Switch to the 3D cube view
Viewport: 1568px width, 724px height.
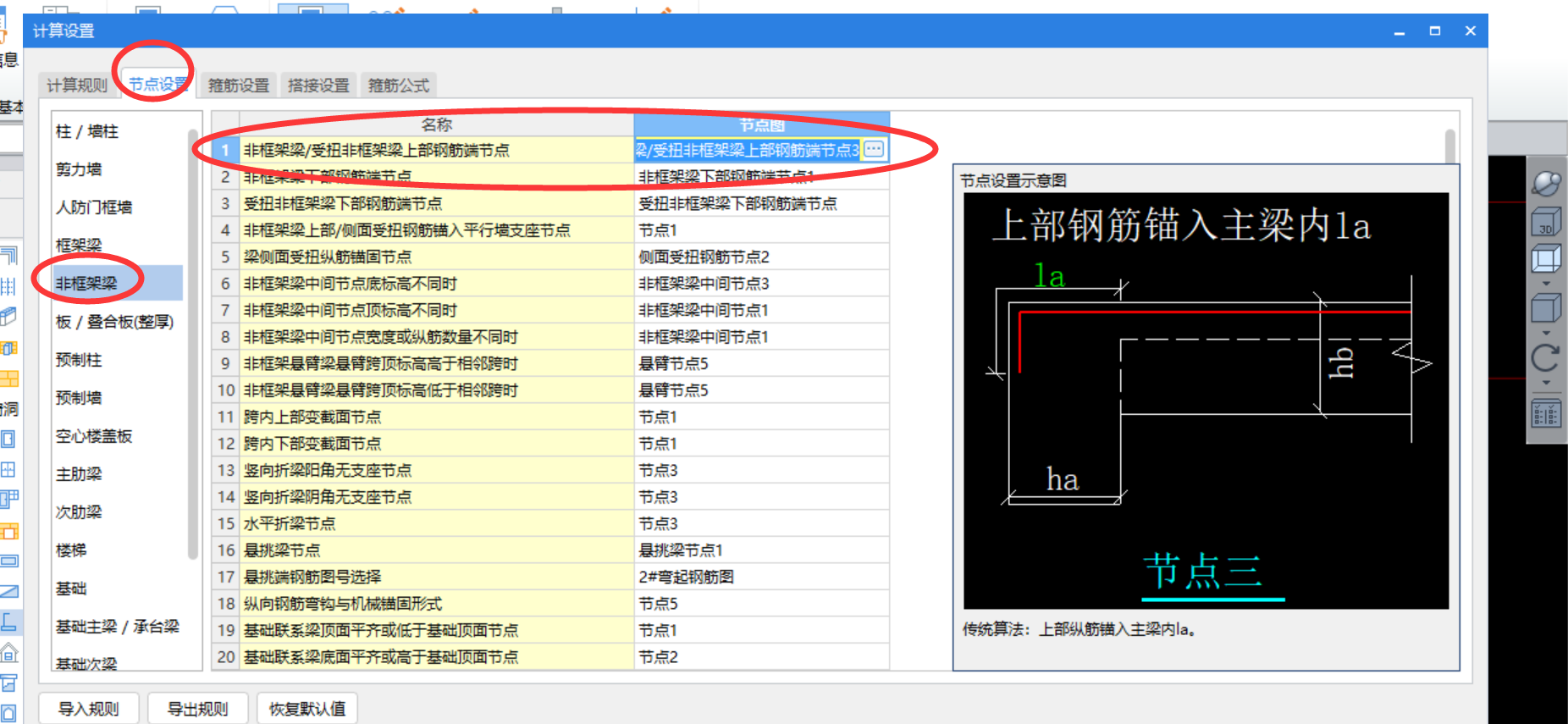pyautogui.click(x=1546, y=222)
